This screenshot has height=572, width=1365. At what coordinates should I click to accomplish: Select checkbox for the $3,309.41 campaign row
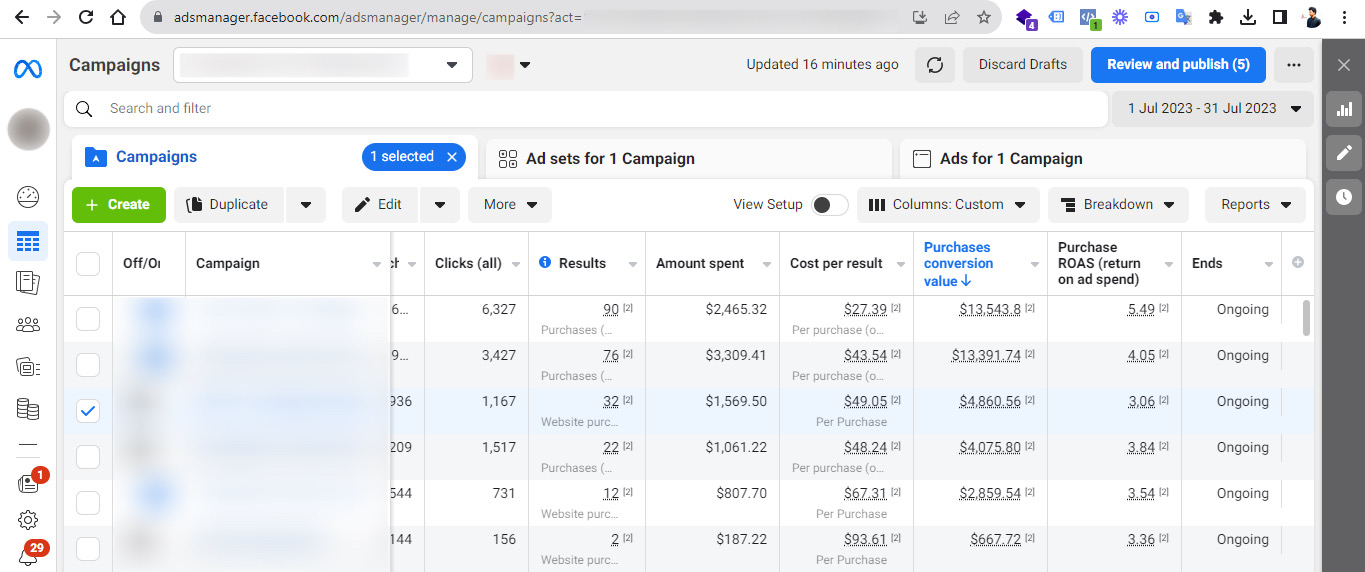click(x=88, y=365)
